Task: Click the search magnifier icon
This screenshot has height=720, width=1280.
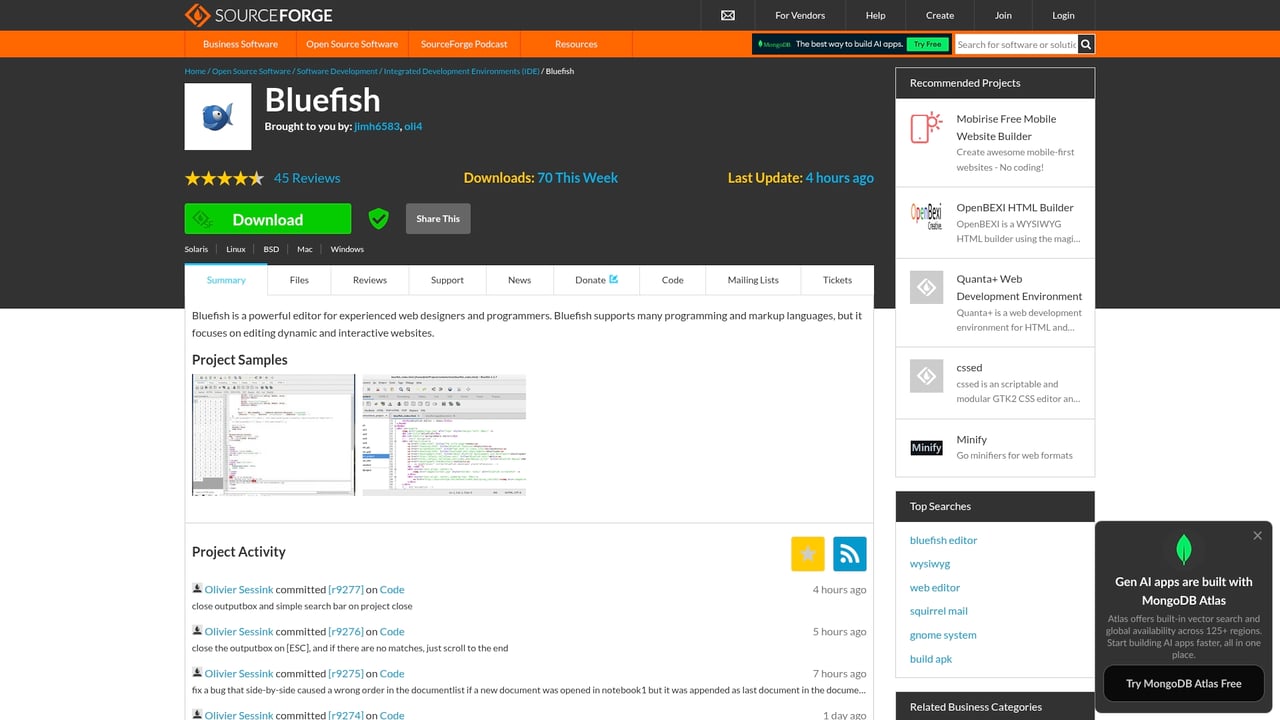Action: click(x=1085, y=44)
